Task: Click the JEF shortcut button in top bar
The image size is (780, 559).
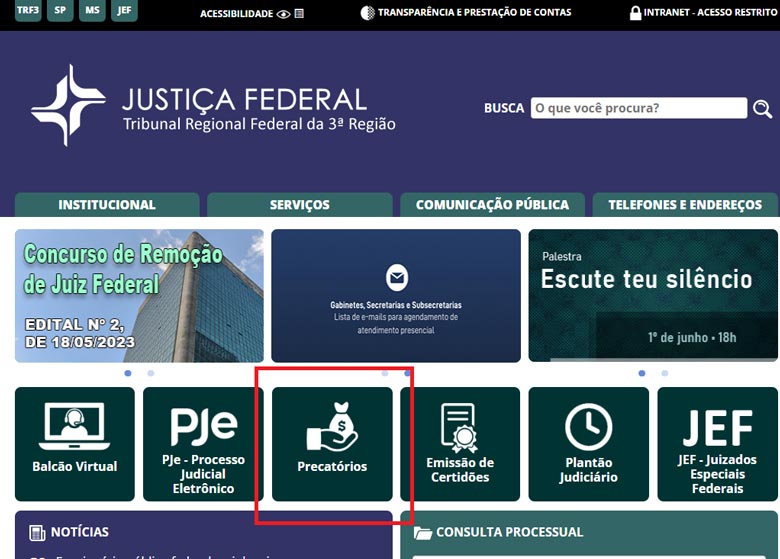Action: pos(124,10)
